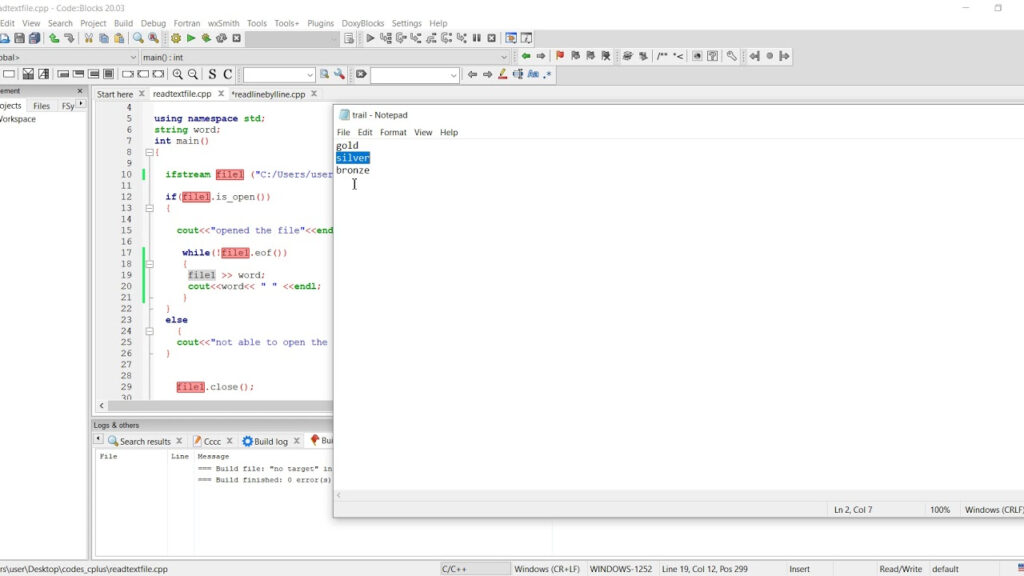Toggle bookmark with the red flag icon

click(560, 56)
